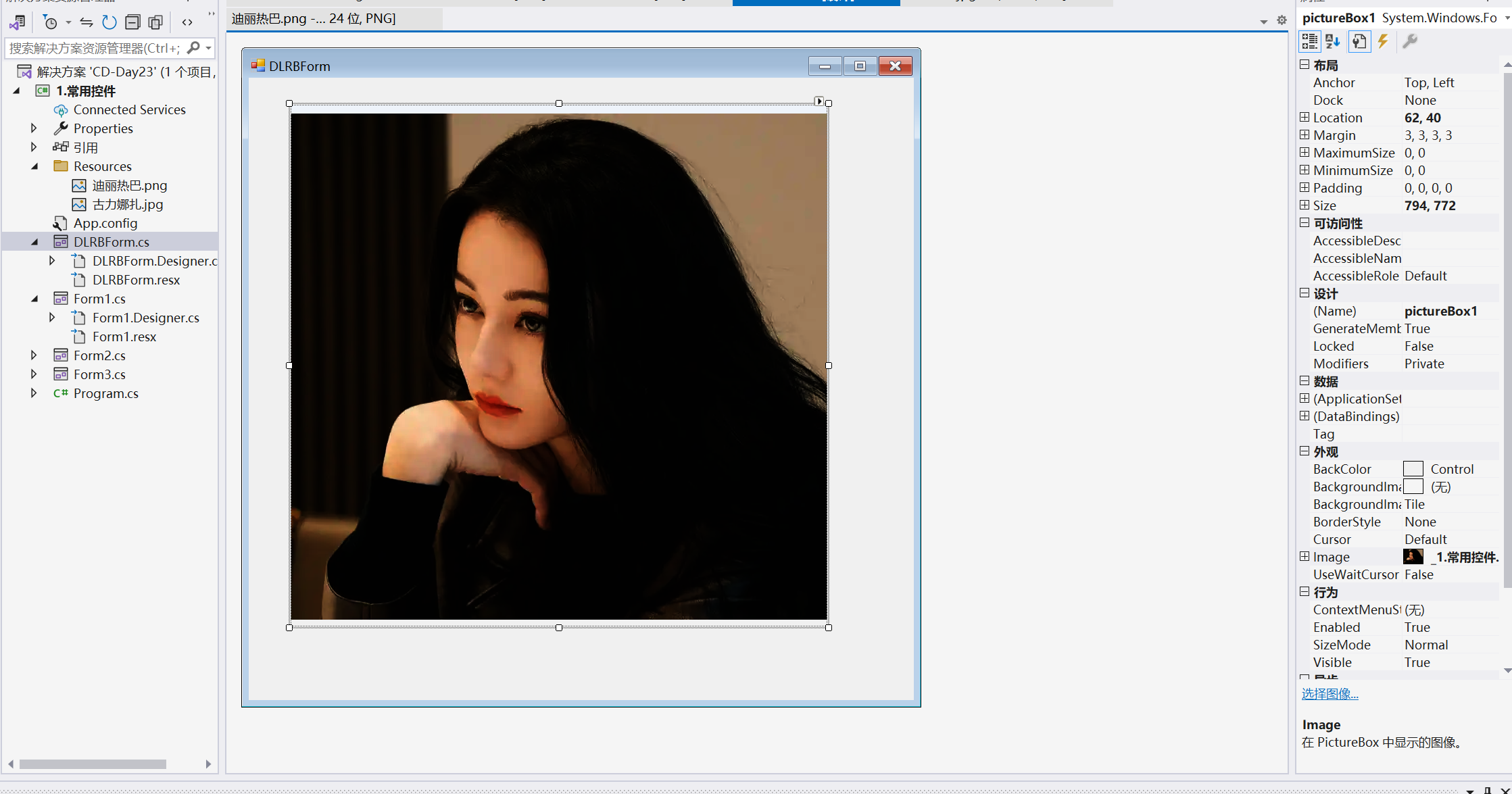Open PictureBox smart tag arrow
Image resolution: width=1512 pixels, height=794 pixels.
point(819,101)
